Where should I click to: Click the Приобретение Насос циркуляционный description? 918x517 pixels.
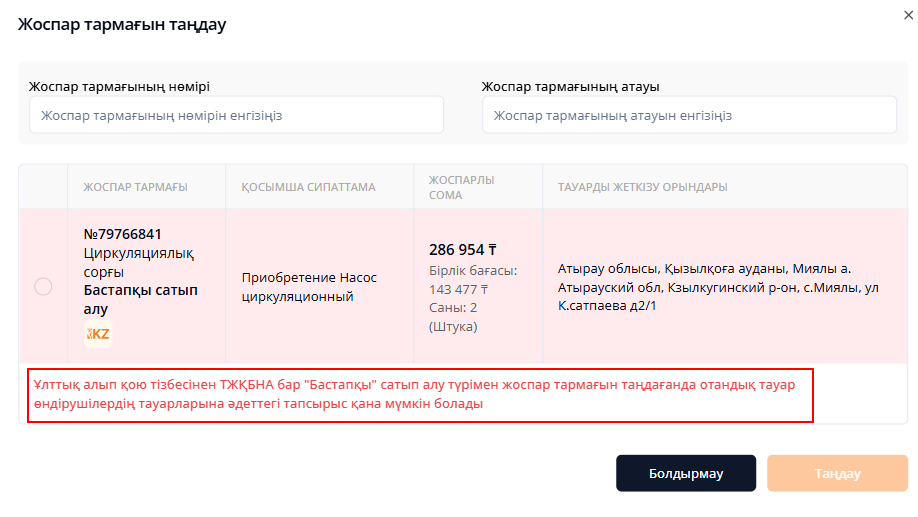click(309, 287)
